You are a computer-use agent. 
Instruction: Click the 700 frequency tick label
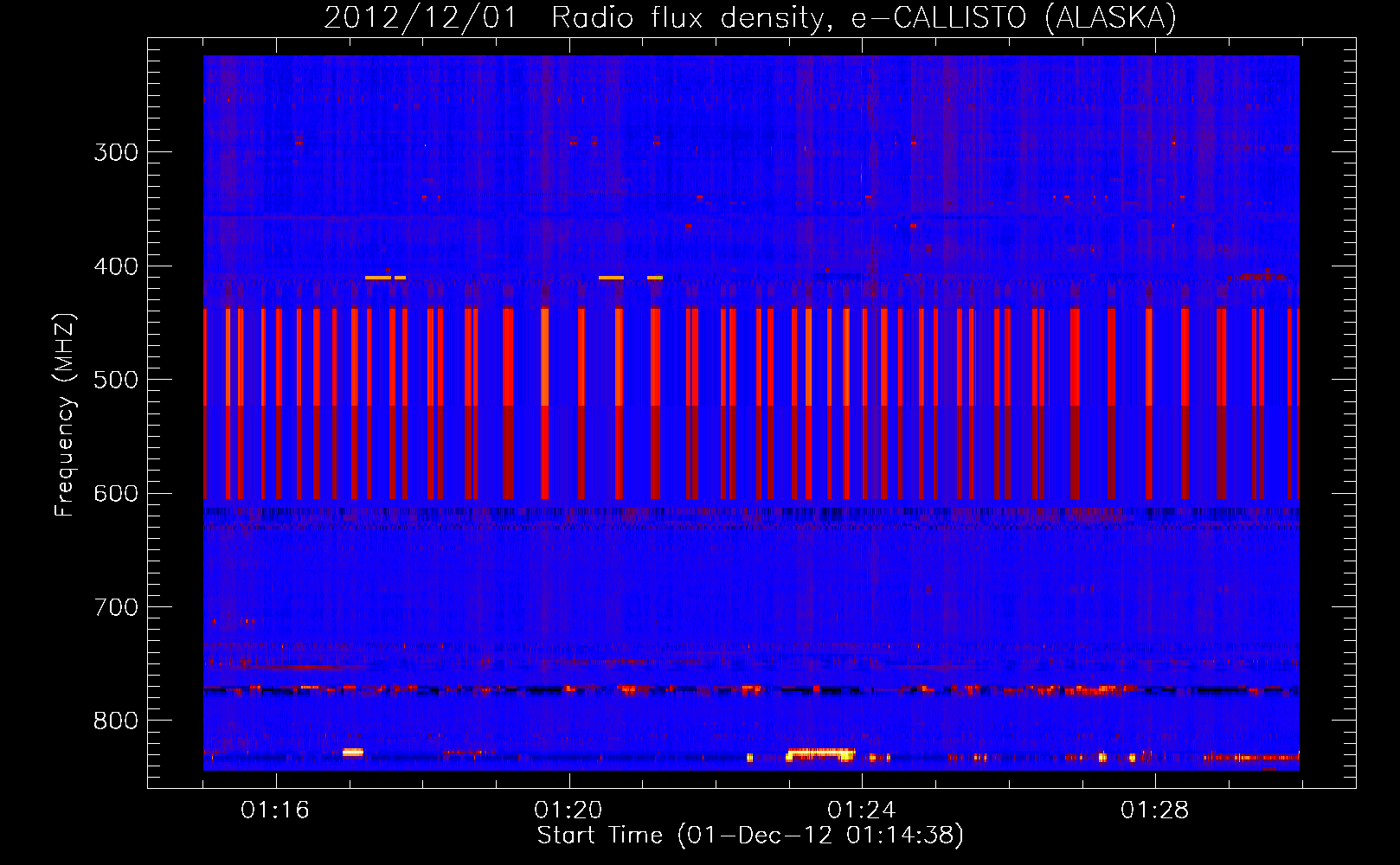[x=116, y=607]
